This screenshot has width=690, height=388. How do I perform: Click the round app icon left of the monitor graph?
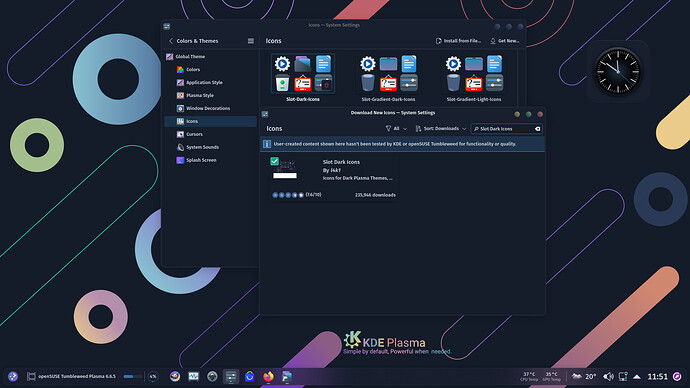[175, 377]
